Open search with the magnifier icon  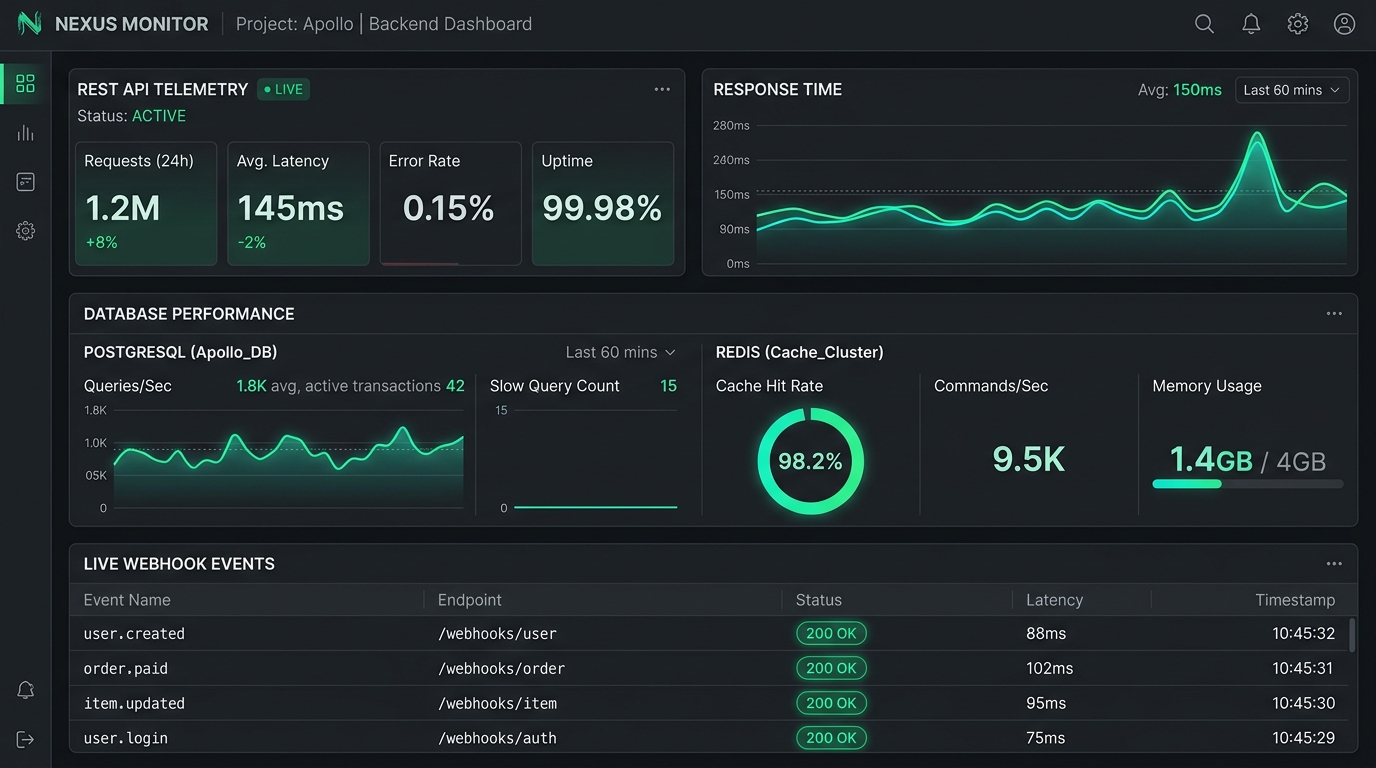[1204, 24]
